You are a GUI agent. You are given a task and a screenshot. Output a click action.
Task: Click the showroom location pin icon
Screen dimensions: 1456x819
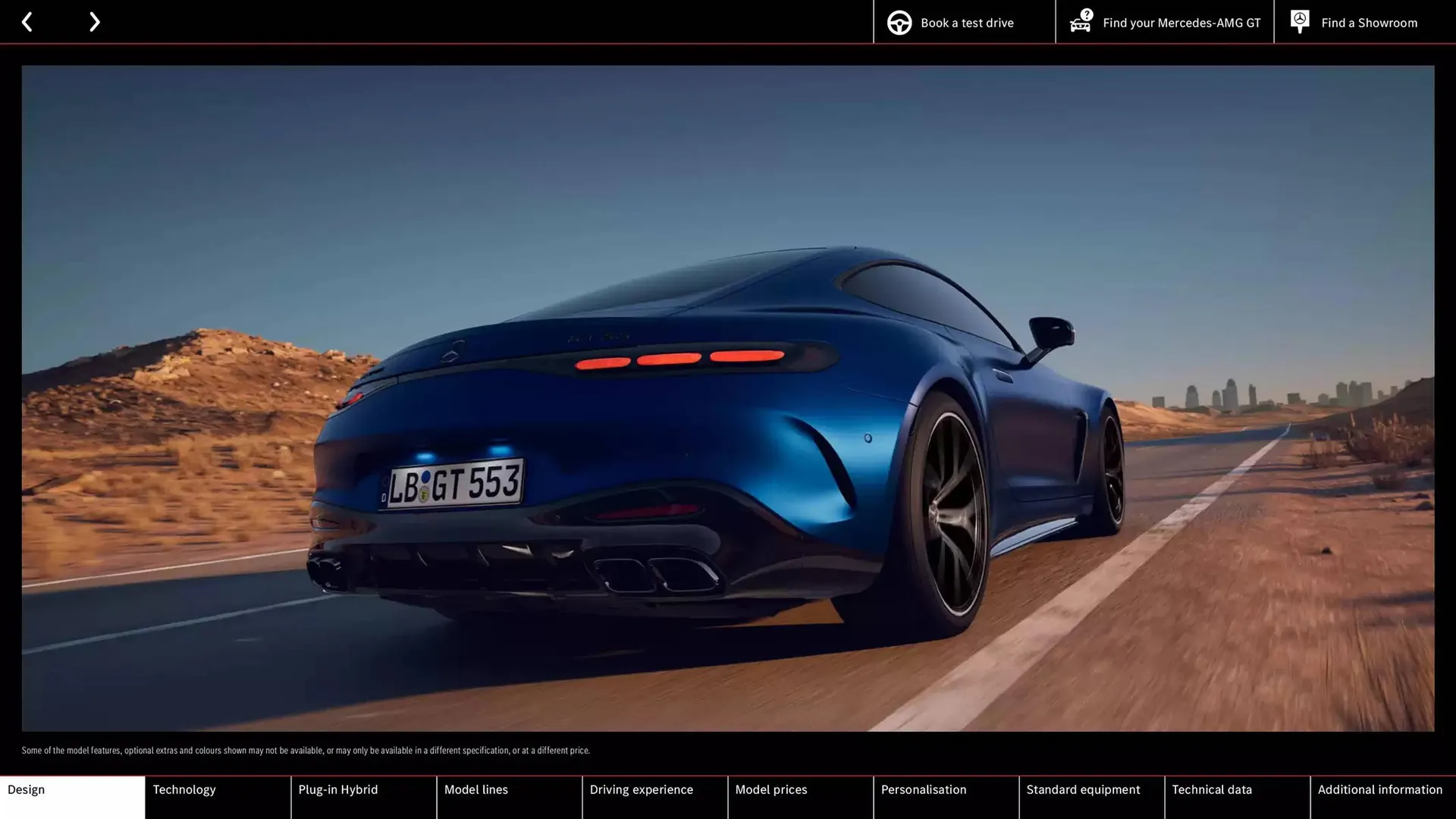pos(1300,21)
